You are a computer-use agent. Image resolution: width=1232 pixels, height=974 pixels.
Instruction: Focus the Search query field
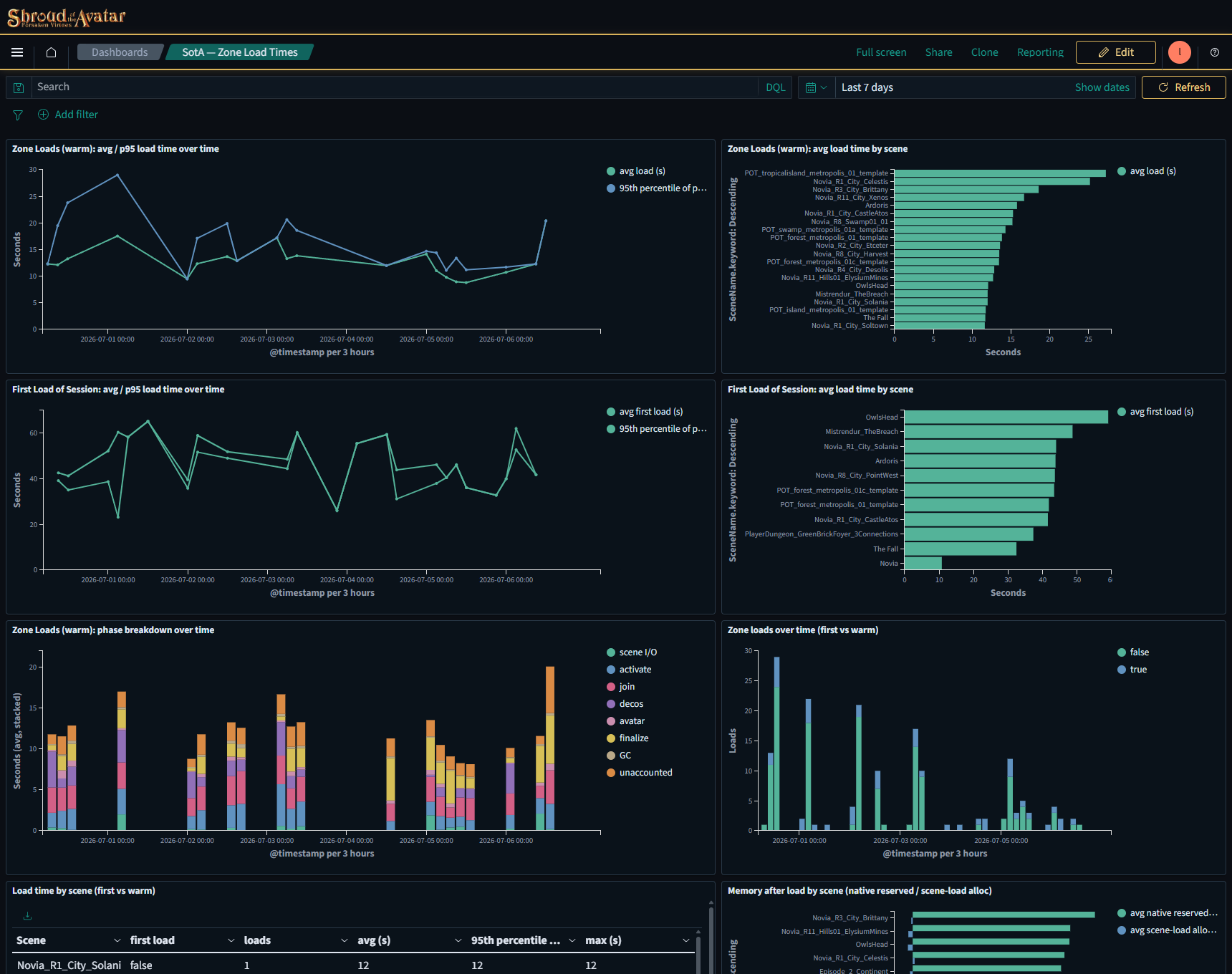[394, 87]
